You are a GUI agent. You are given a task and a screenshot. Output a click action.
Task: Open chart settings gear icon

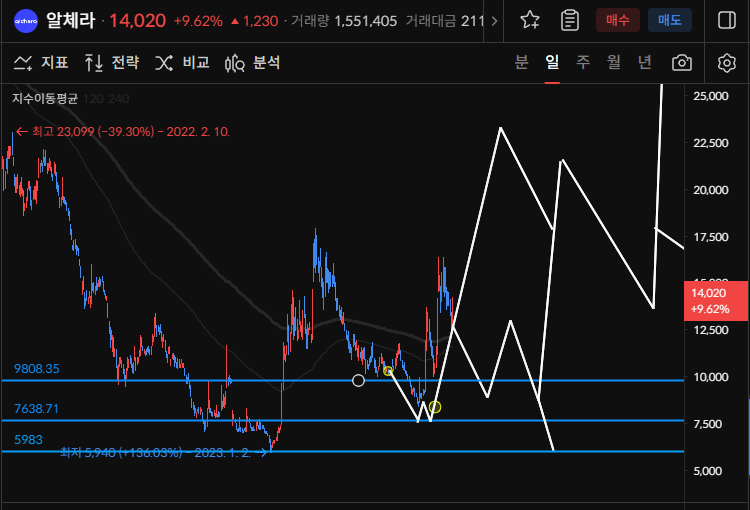(727, 63)
